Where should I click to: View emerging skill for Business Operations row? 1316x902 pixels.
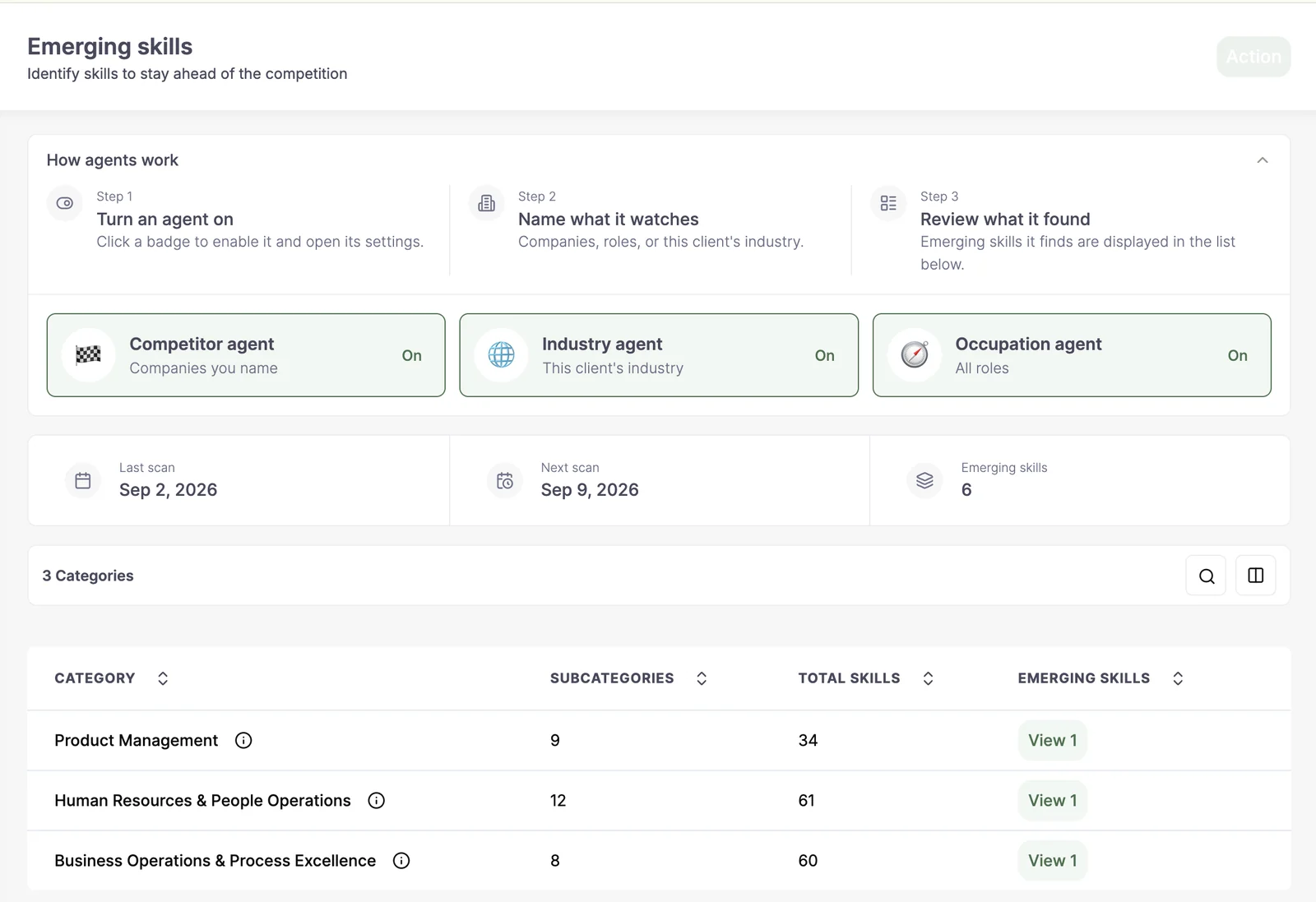coord(1052,860)
